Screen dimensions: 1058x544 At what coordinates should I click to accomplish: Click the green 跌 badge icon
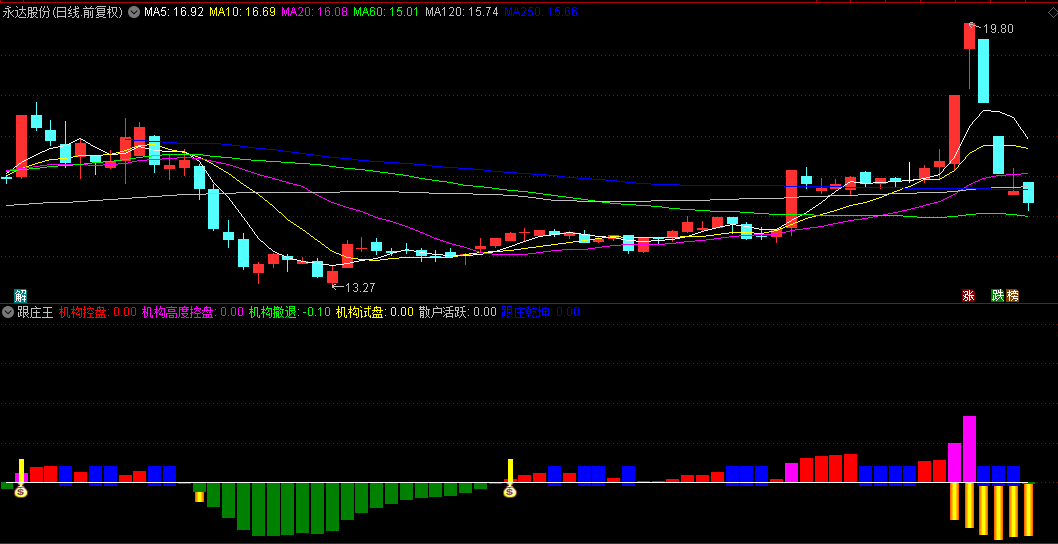pos(997,295)
